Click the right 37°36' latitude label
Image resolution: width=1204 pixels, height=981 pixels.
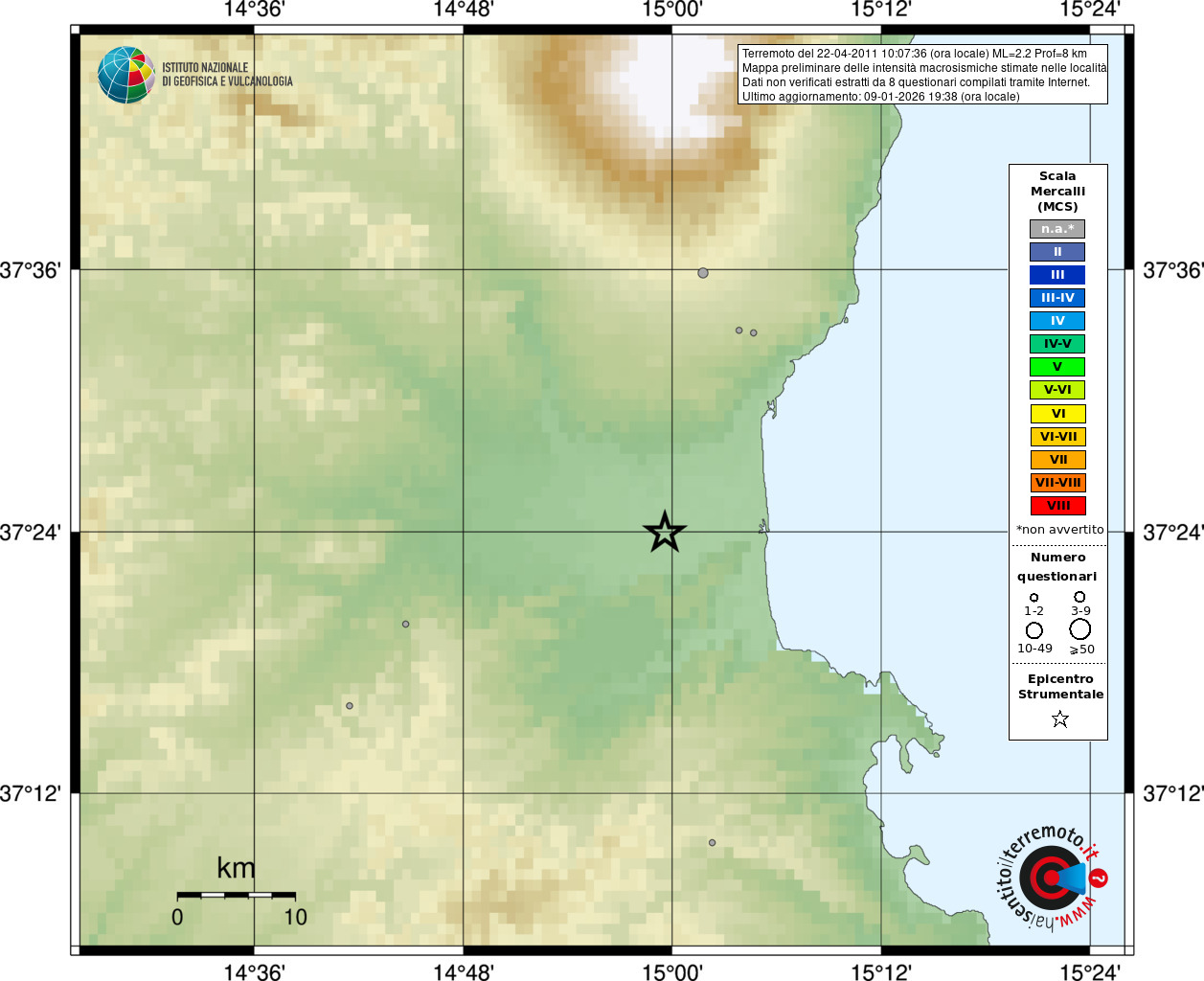coord(1173,271)
